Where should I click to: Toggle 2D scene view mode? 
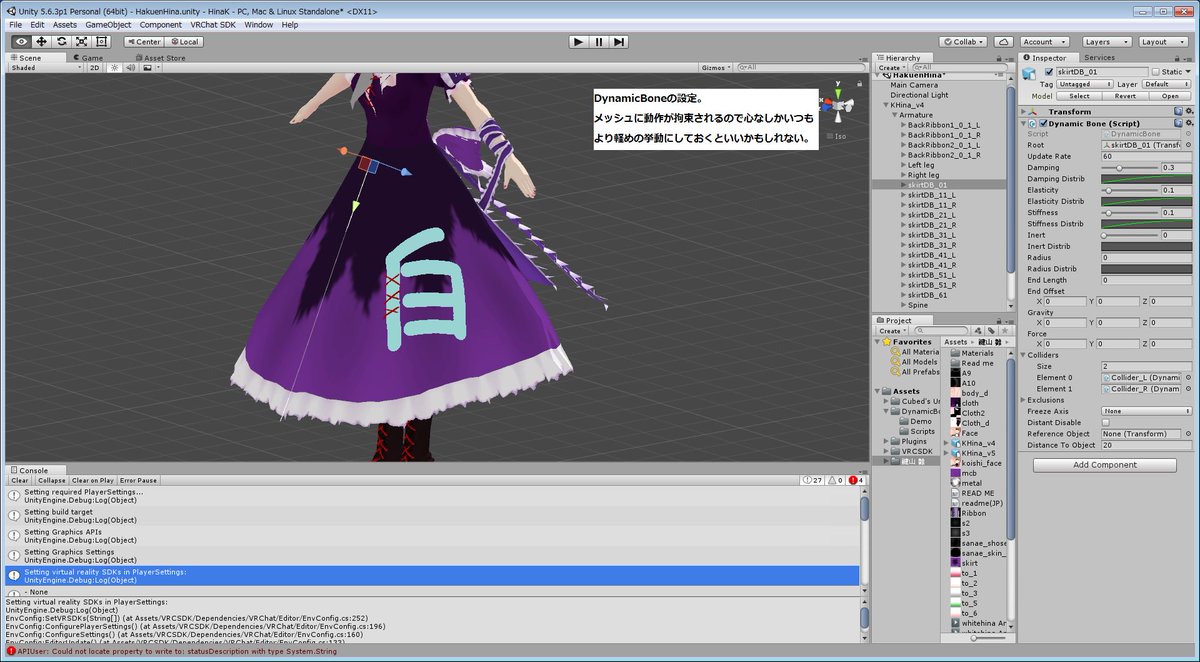pos(95,68)
